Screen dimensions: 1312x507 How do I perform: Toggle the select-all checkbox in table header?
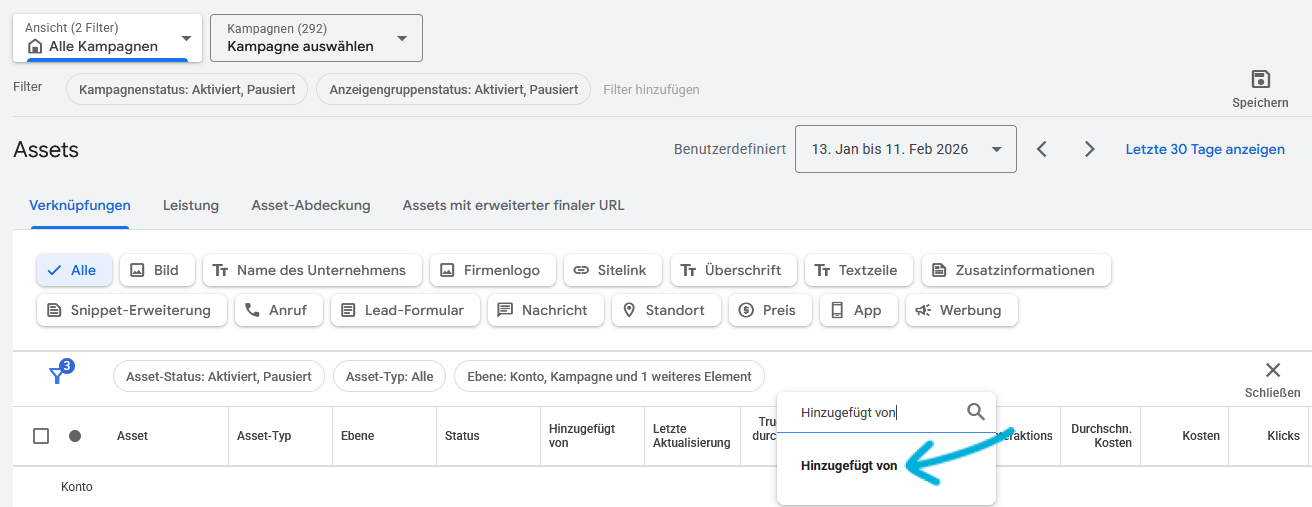tap(41, 436)
